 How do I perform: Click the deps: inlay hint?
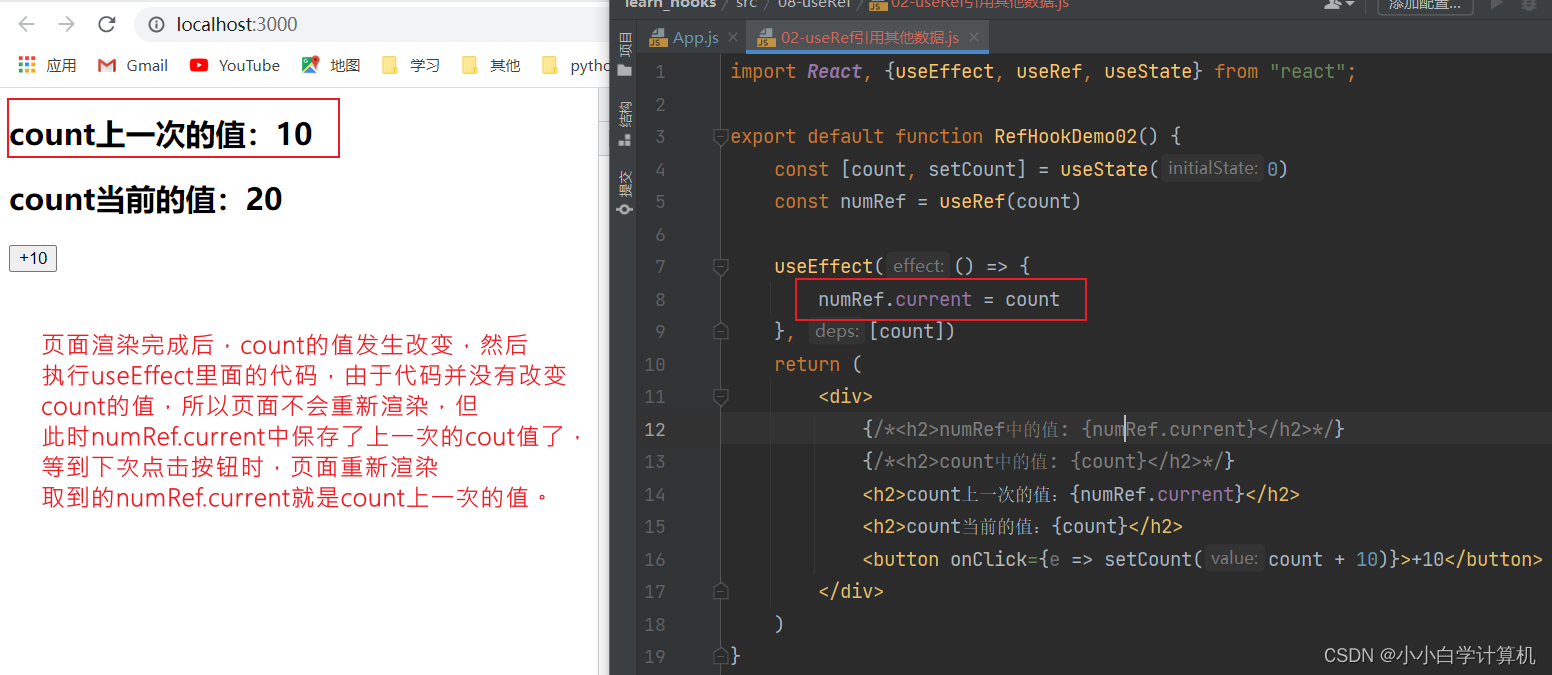coord(837,331)
